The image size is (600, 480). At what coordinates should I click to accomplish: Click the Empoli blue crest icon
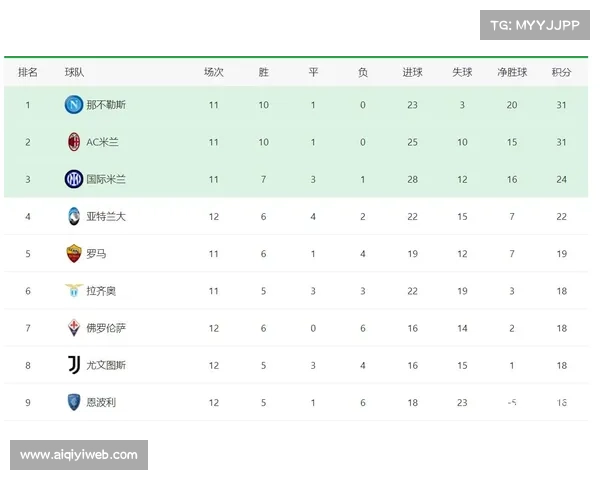(73, 402)
